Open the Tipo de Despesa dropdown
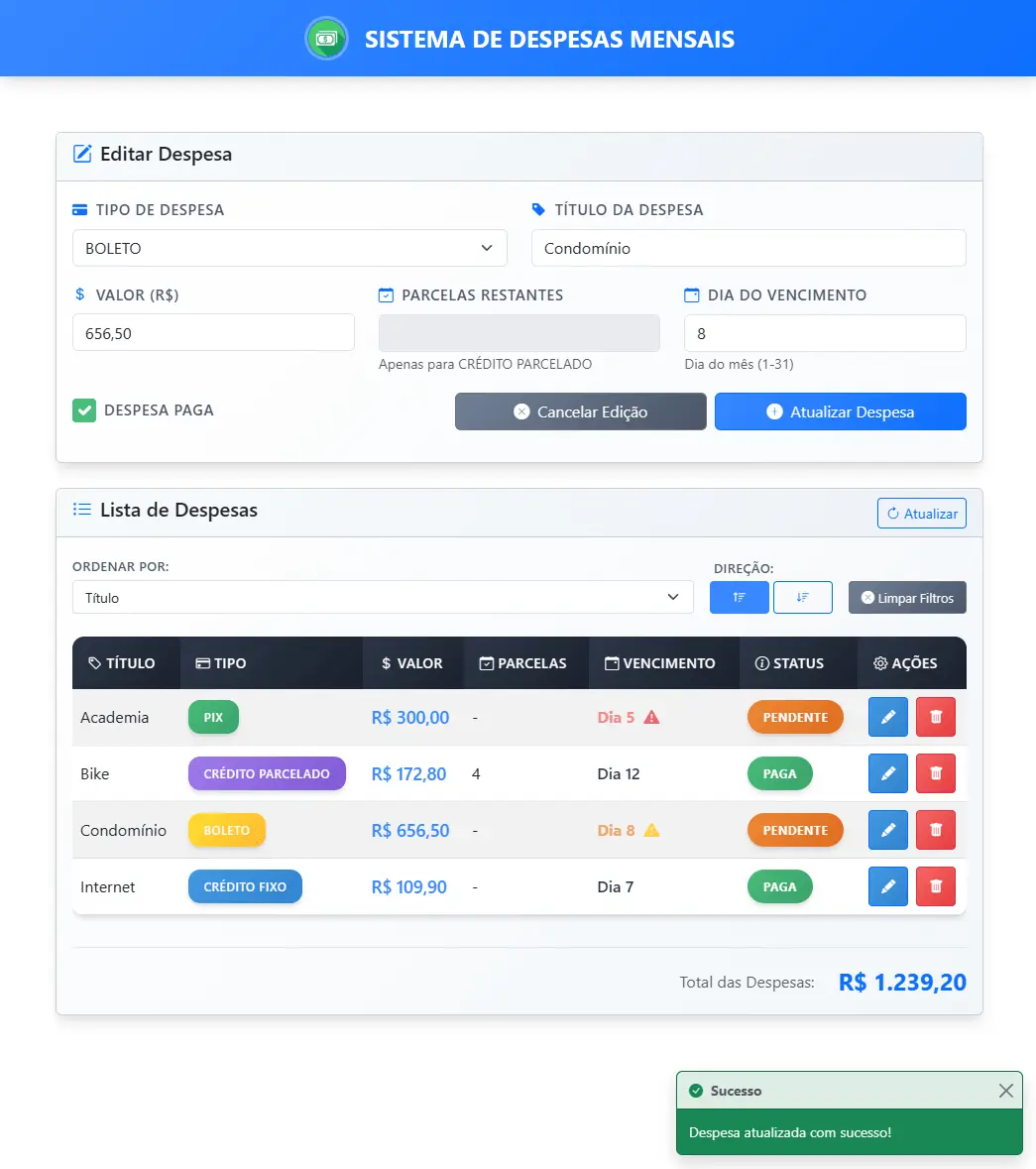The width and height of the screenshot is (1036, 1169). (289, 248)
